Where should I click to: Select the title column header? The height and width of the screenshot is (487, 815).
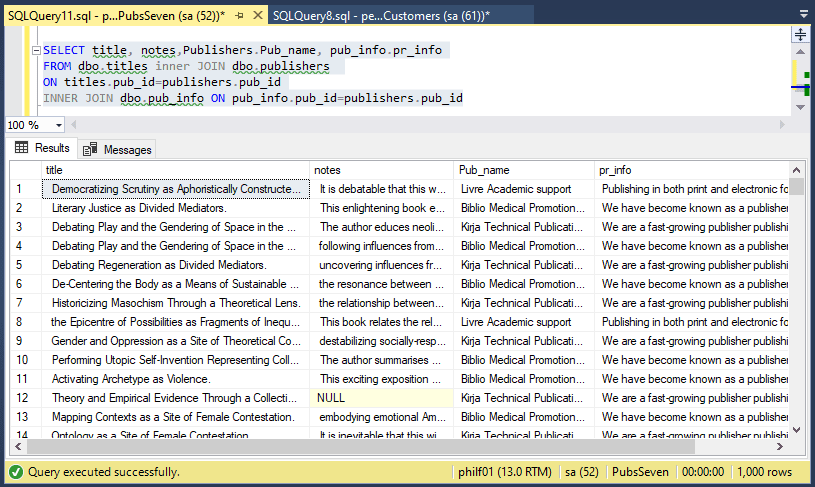click(175, 170)
